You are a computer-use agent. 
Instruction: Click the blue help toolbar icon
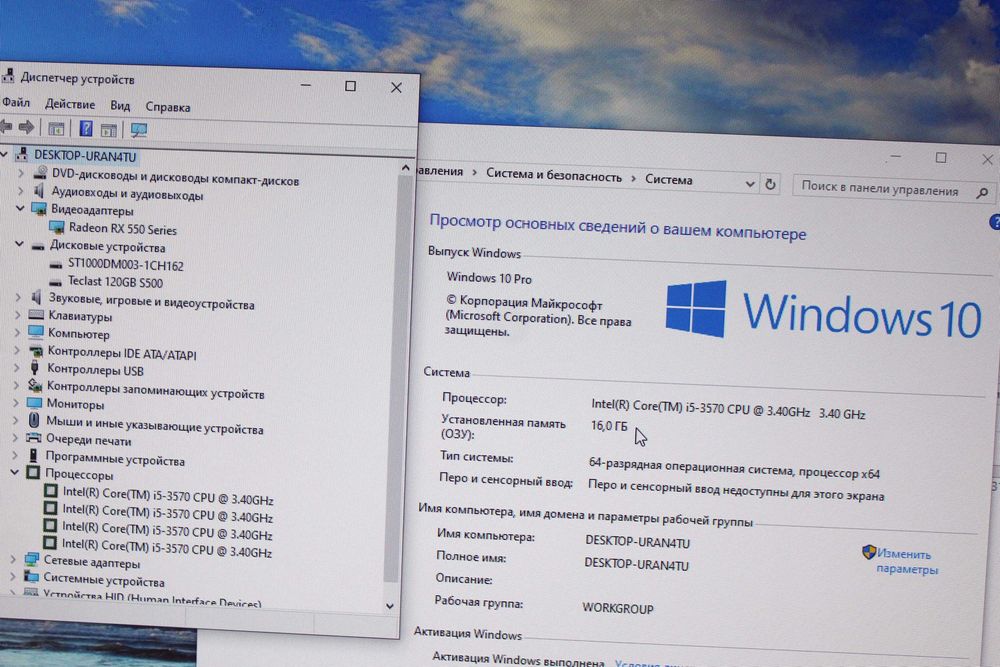tap(85, 129)
